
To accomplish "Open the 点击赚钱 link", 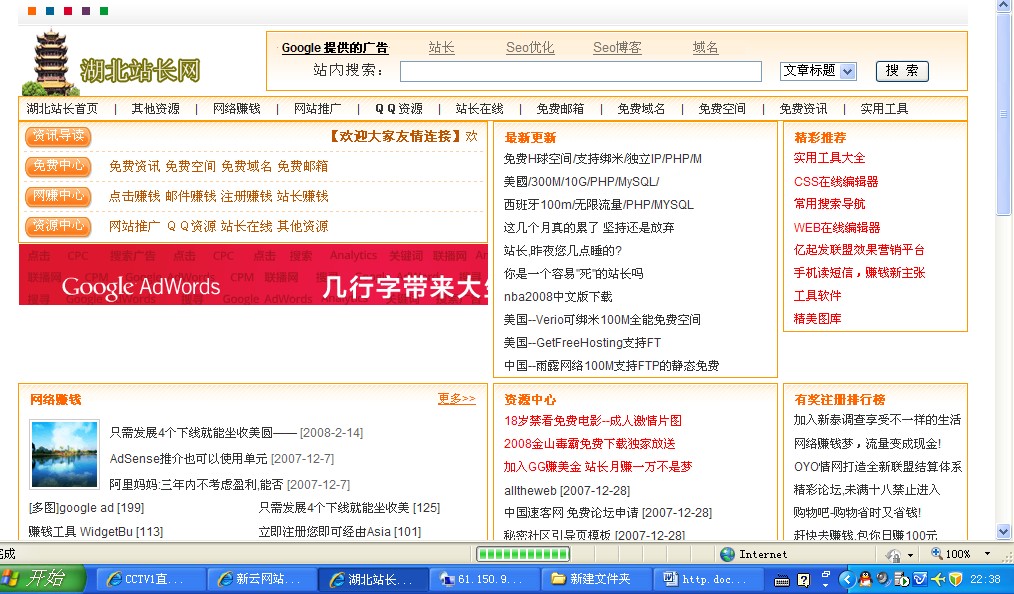I will tap(135, 196).
